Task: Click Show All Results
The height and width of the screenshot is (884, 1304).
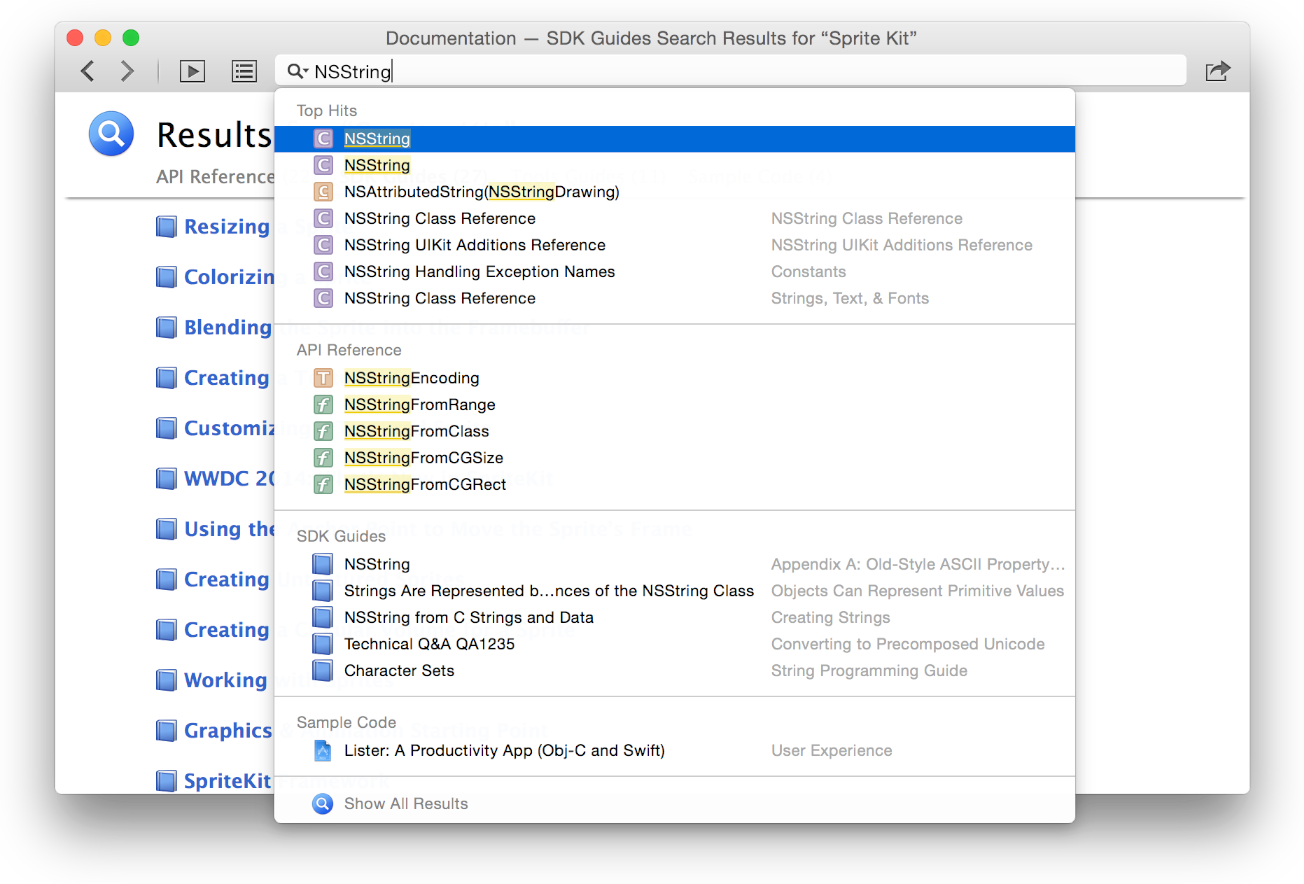Action: pos(406,804)
